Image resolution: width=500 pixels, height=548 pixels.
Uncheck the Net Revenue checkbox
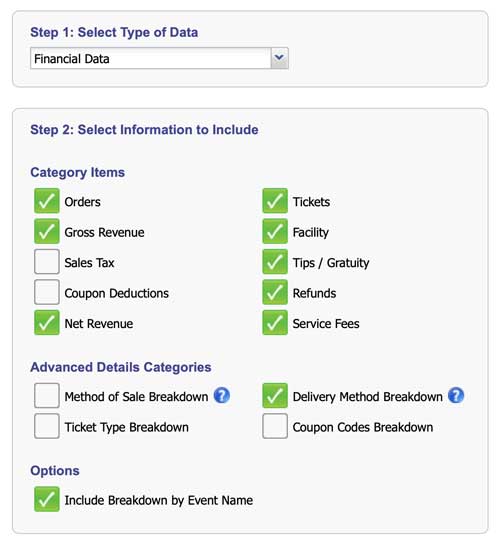click(x=47, y=323)
